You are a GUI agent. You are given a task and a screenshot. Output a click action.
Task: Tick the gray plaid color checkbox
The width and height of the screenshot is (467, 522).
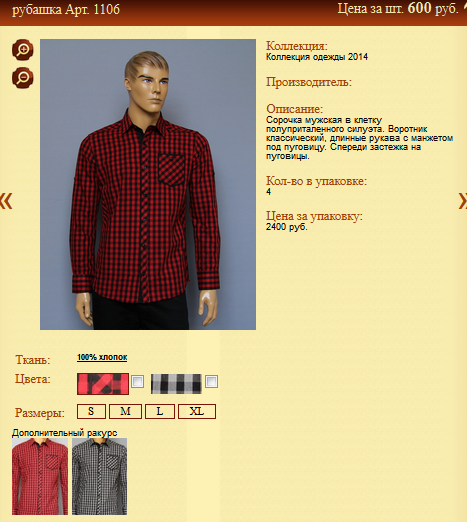[211, 381]
